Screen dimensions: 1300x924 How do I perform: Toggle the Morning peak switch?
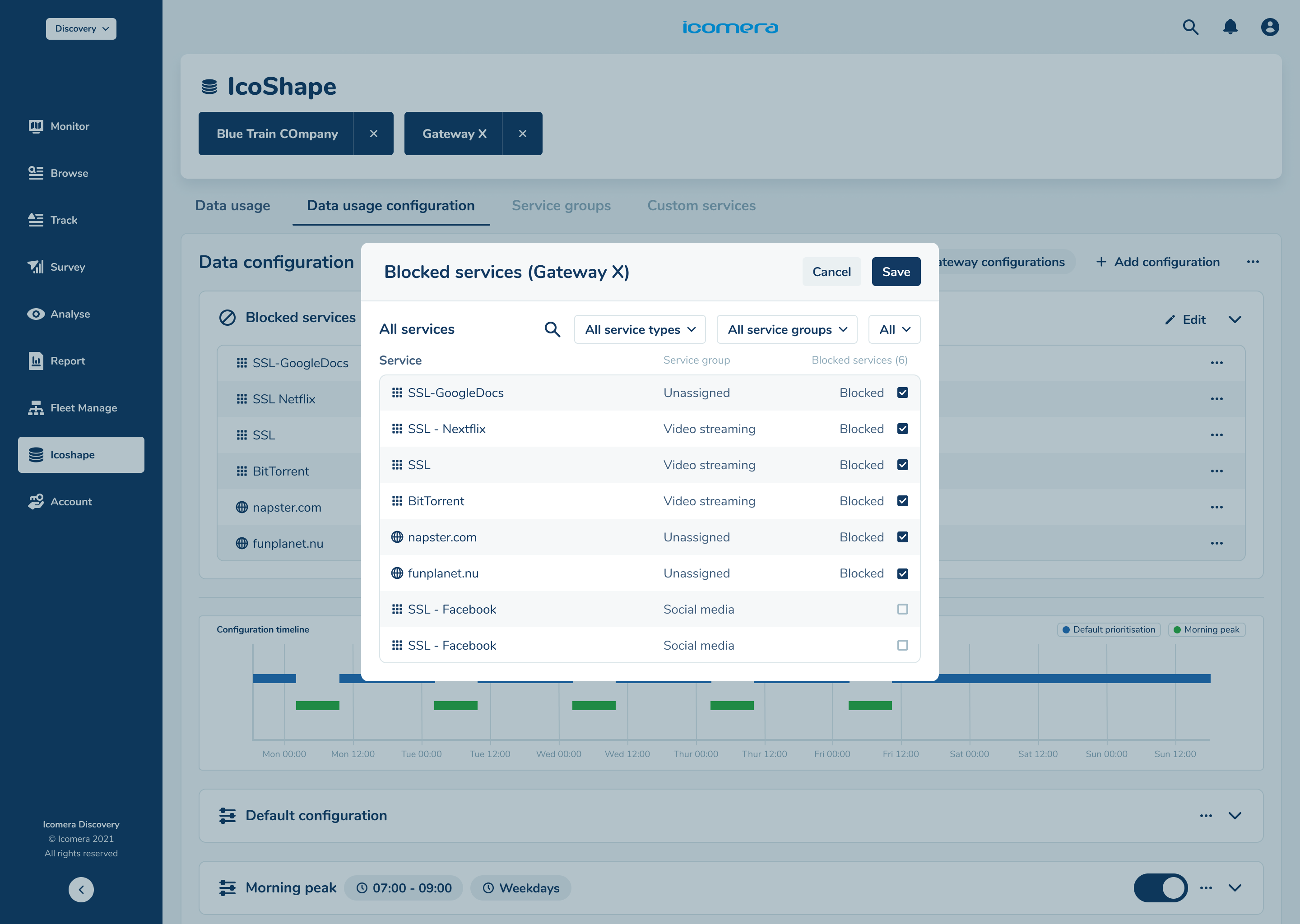pos(1160,887)
